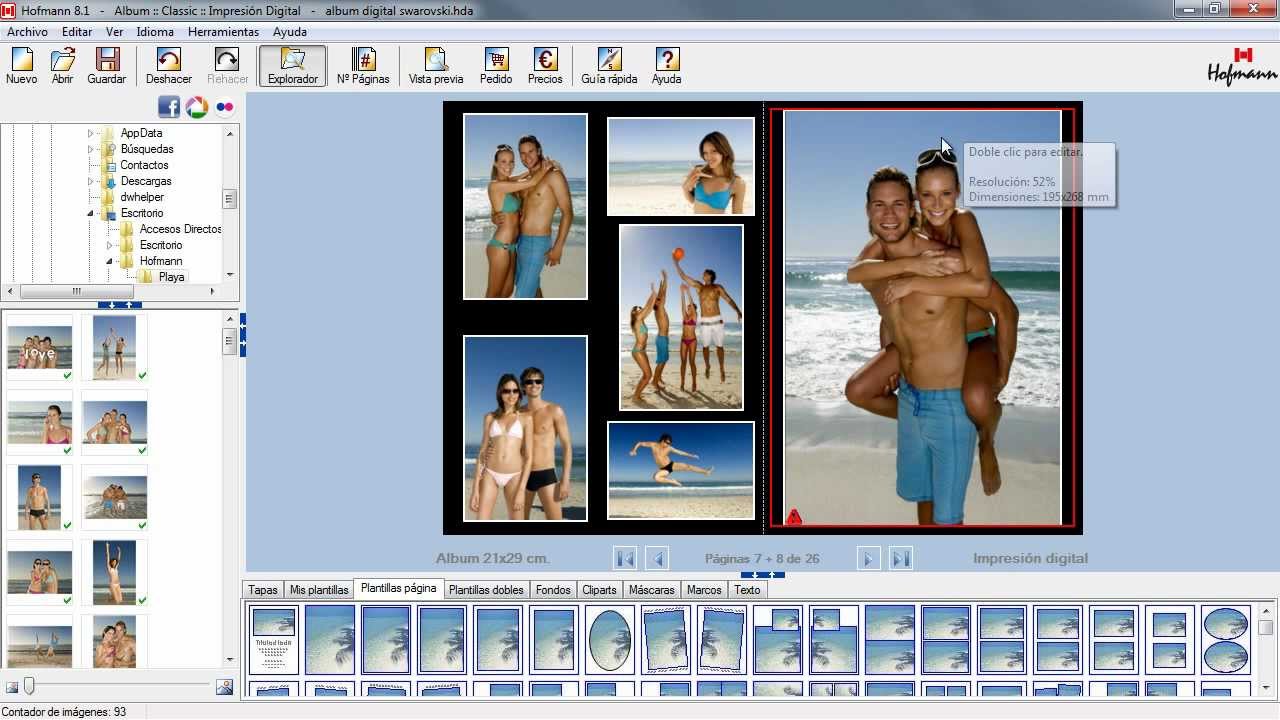Viewport: 1280px width, 720px height.
Task: Open Precios price list
Action: [545, 66]
